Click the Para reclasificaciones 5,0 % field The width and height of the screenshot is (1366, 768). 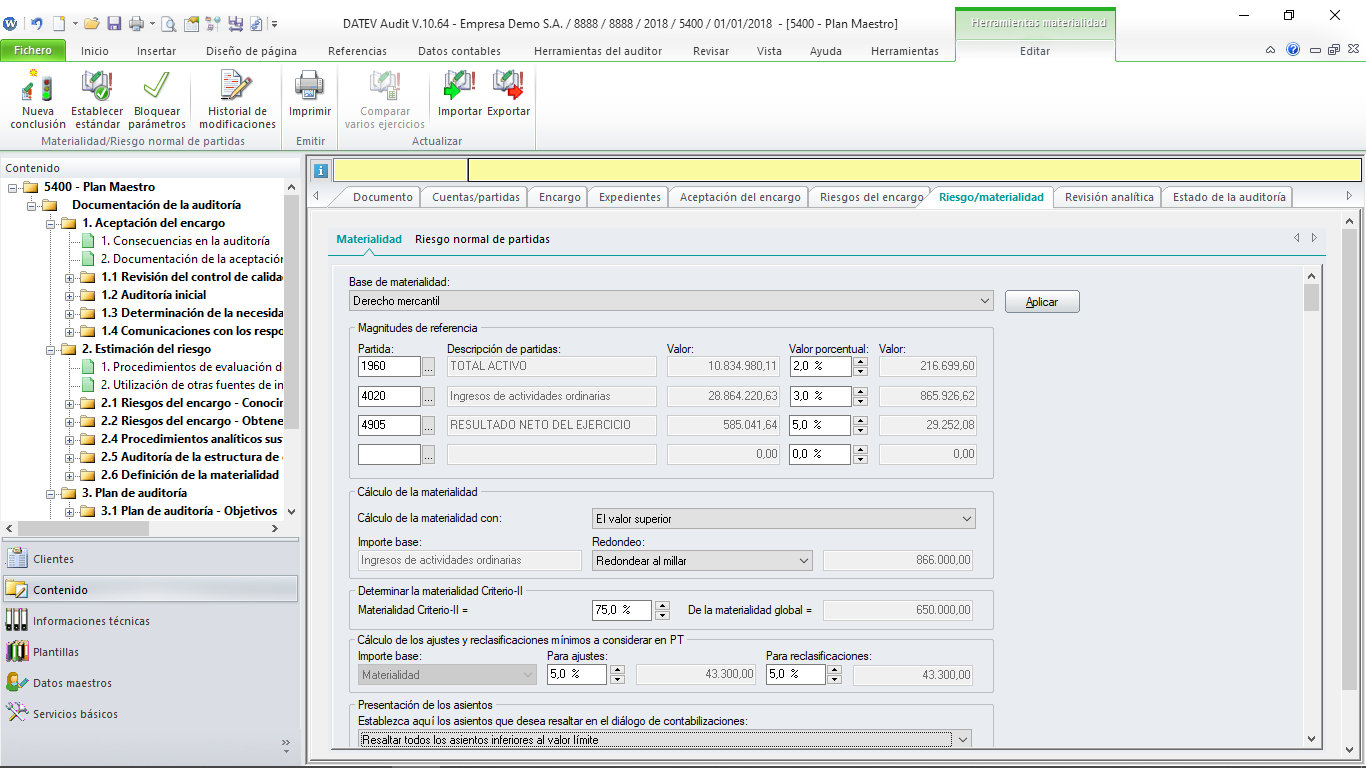tap(796, 674)
